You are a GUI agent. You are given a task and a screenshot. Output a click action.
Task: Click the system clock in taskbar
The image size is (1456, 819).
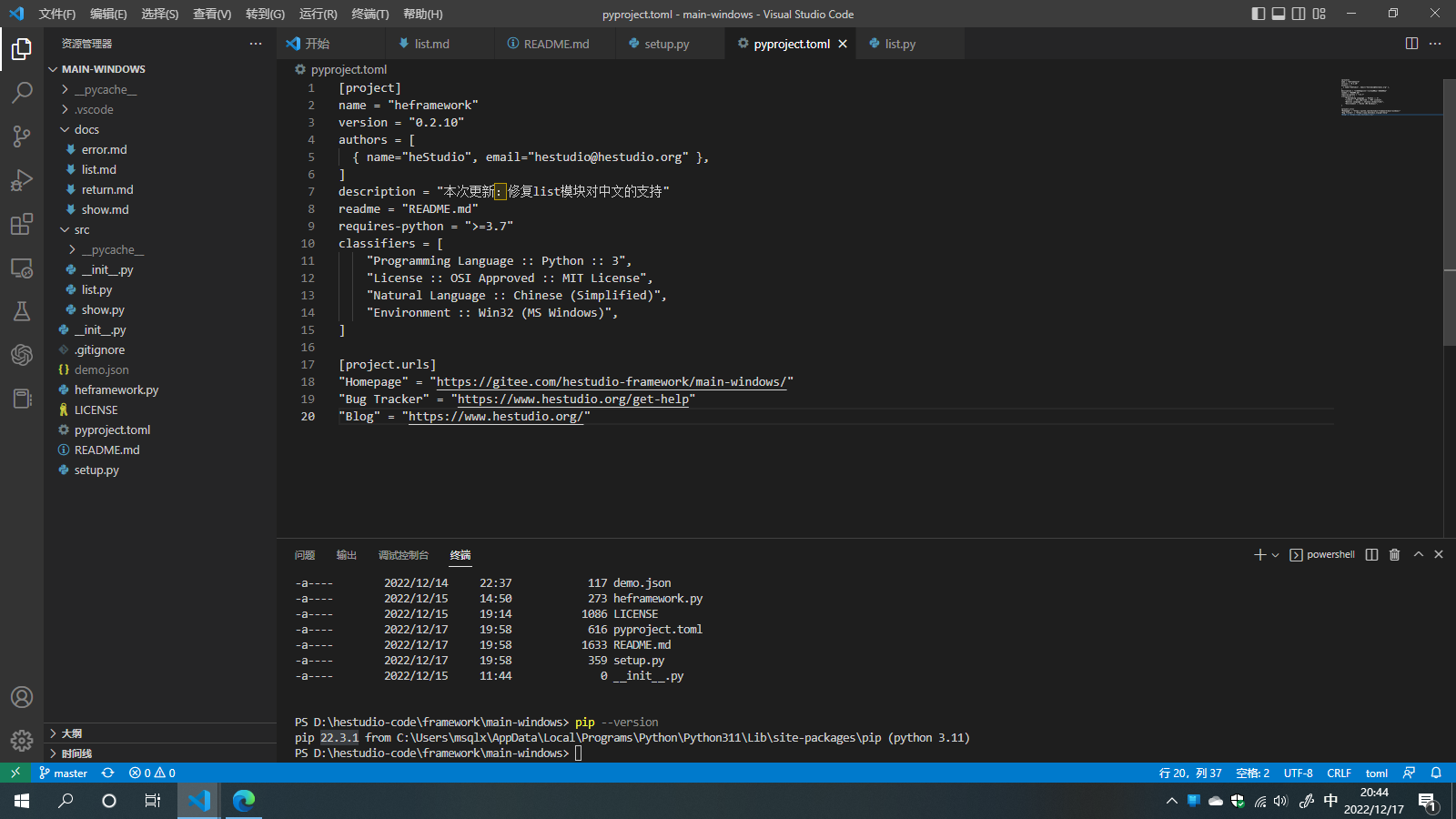[x=1374, y=801]
